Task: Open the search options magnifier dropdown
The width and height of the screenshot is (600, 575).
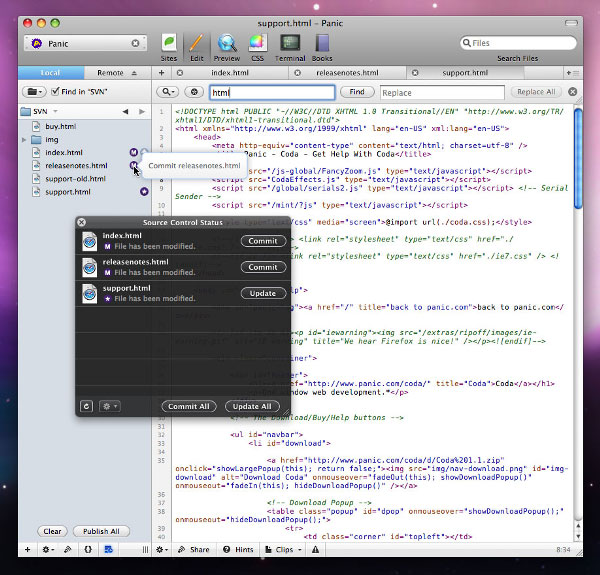Action: [168, 92]
